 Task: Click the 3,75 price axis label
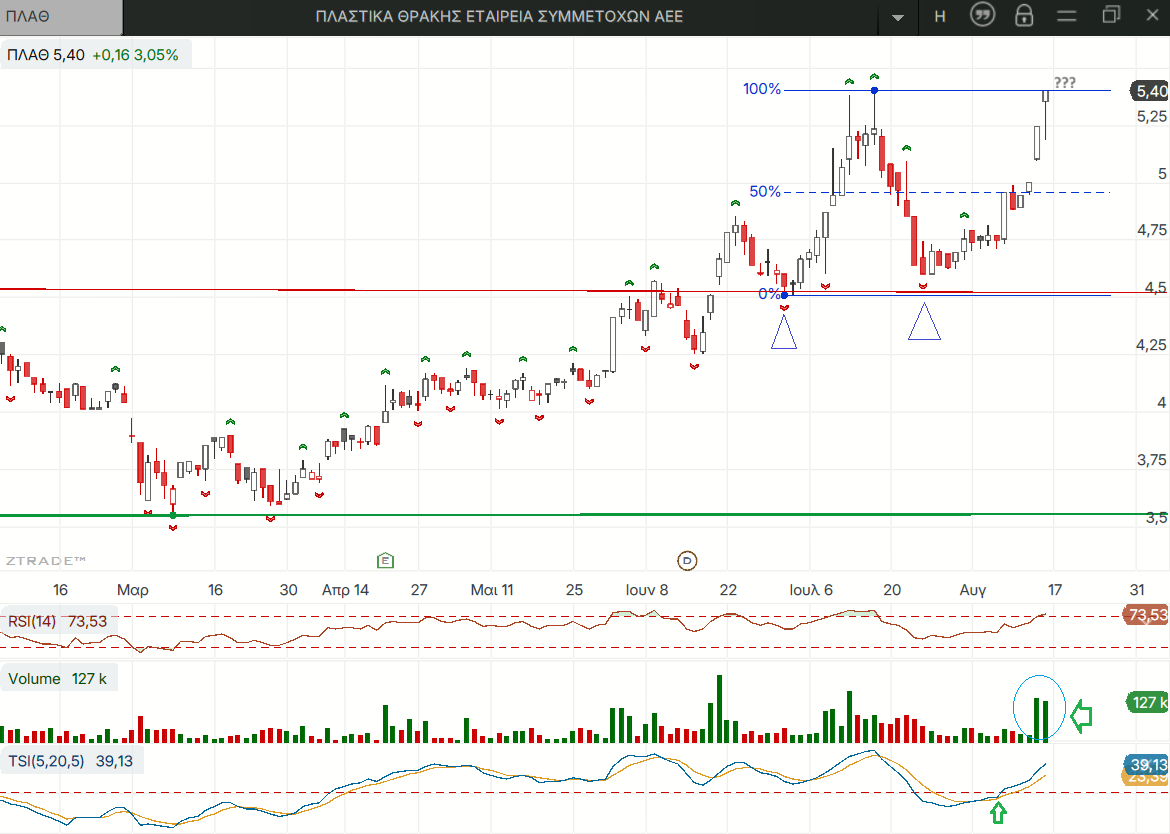pos(1151,460)
